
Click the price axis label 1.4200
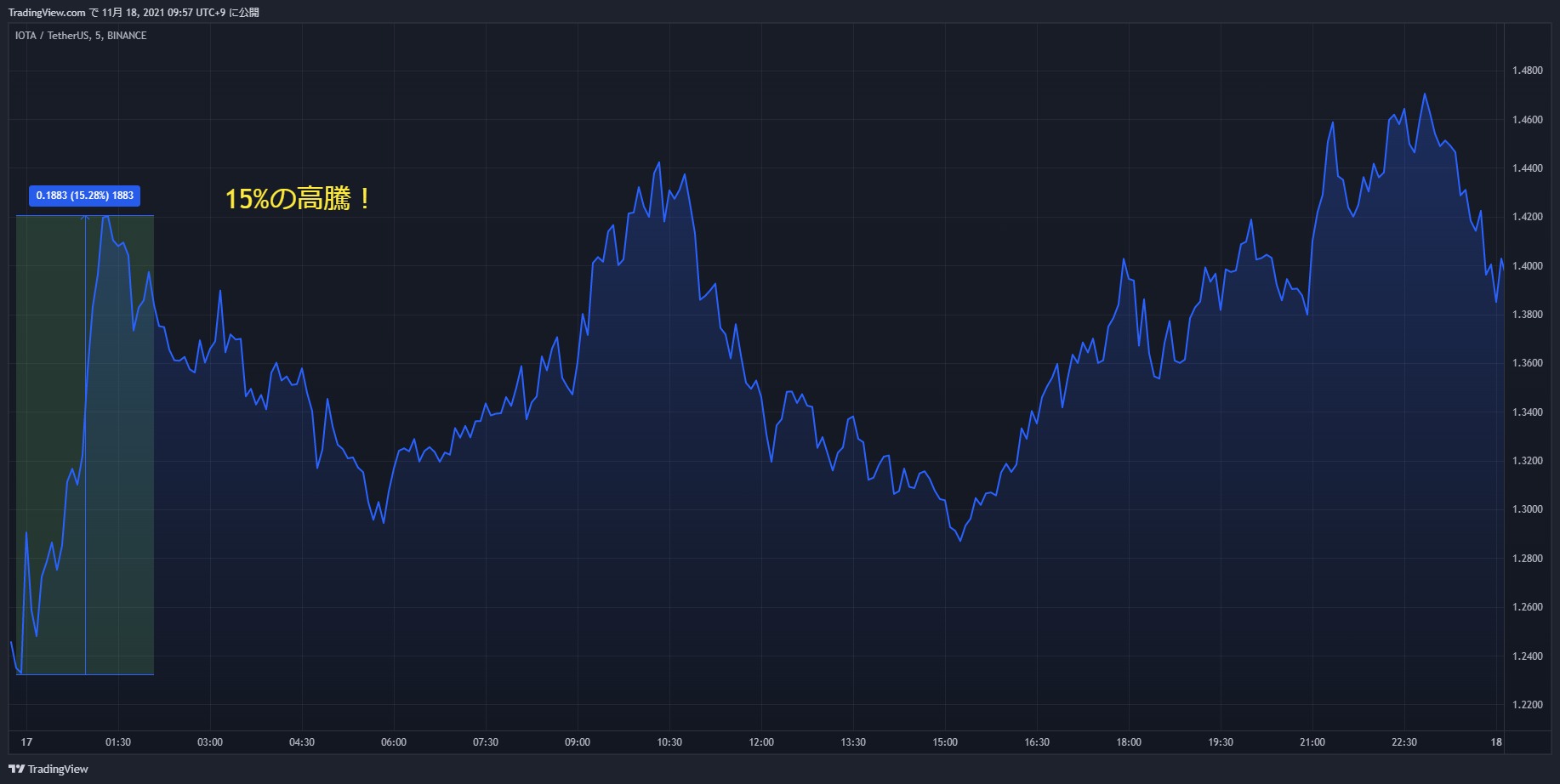coord(1528,217)
